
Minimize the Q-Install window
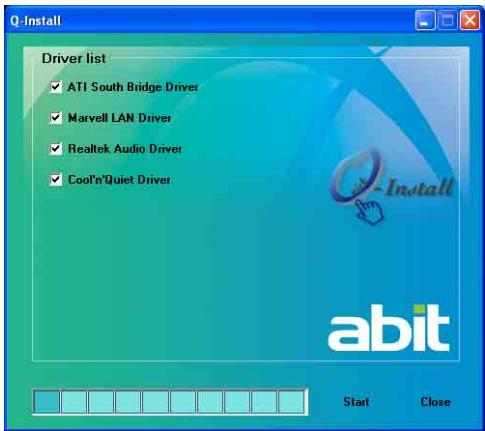[x=425, y=21]
